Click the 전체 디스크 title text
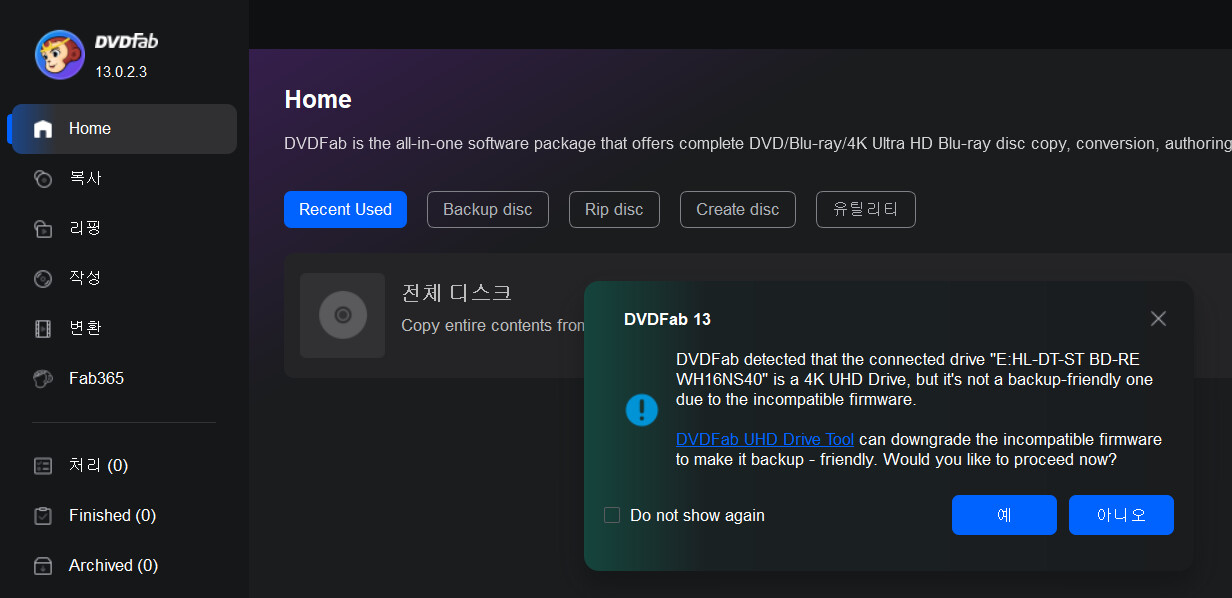The image size is (1232, 598). click(x=456, y=293)
